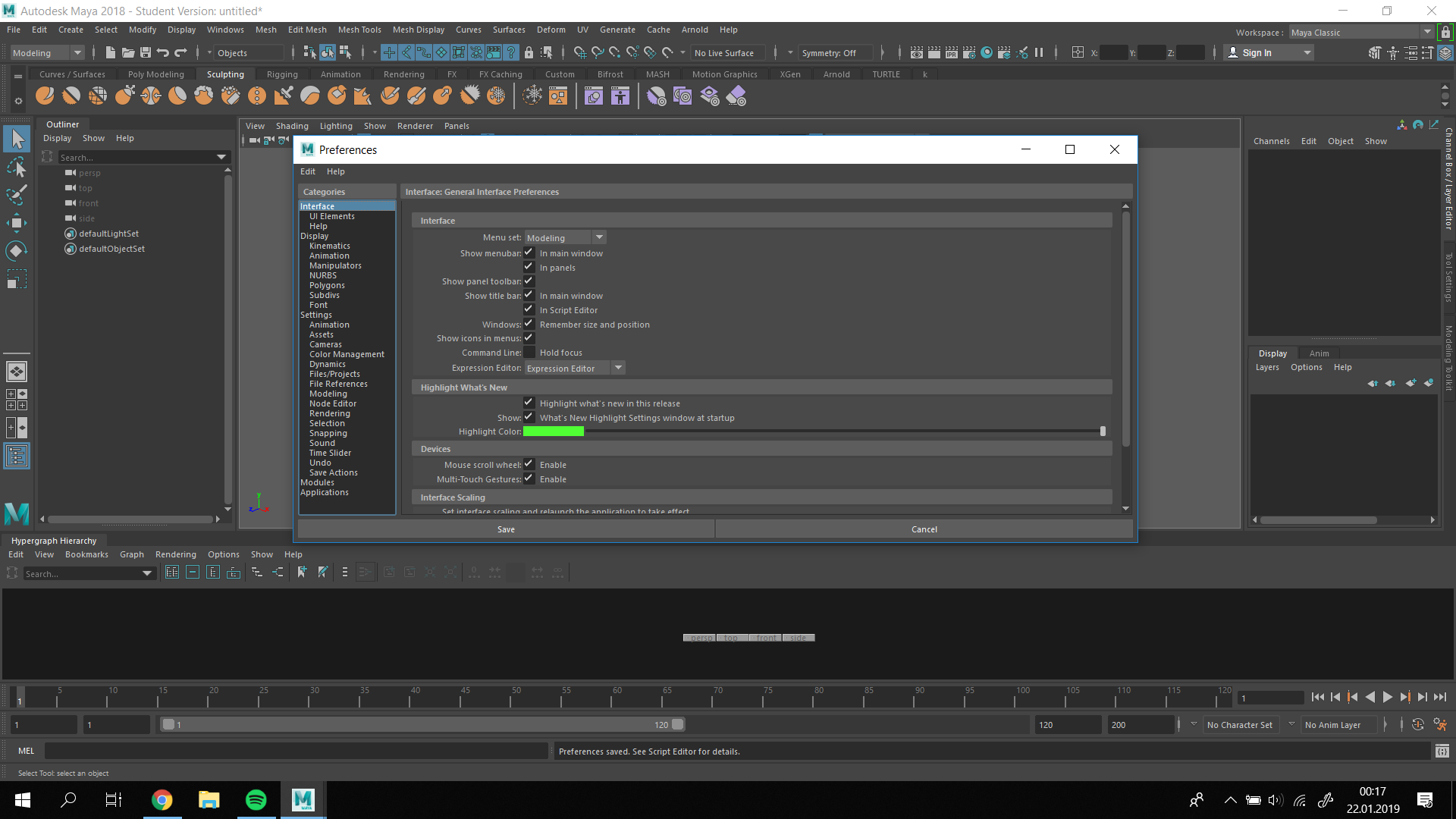Click the auto keyframe toggle icon
The width and height of the screenshot is (1456, 819).
point(1418,724)
